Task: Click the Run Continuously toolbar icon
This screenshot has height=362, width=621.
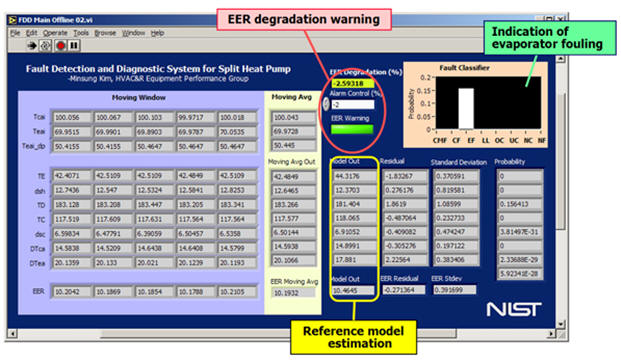Action: click(x=46, y=46)
